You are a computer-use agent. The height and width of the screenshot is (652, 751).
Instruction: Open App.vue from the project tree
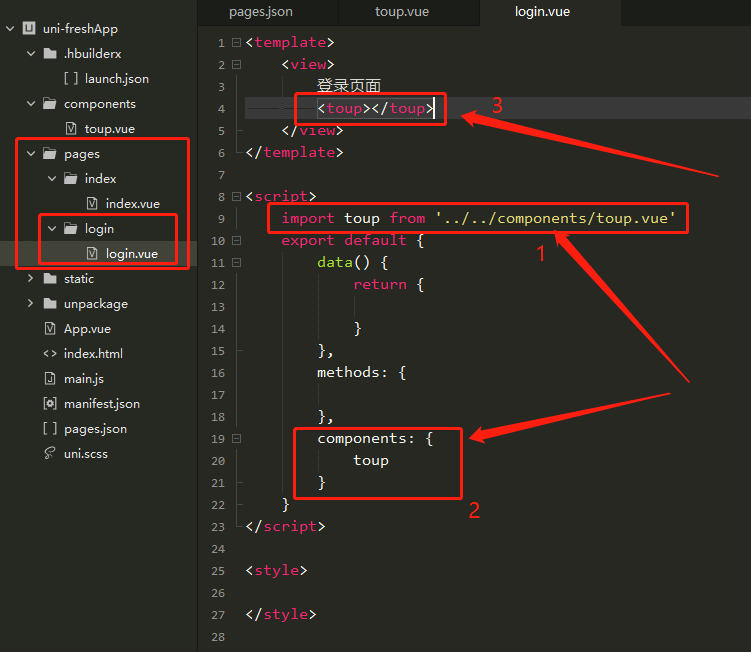click(x=87, y=329)
